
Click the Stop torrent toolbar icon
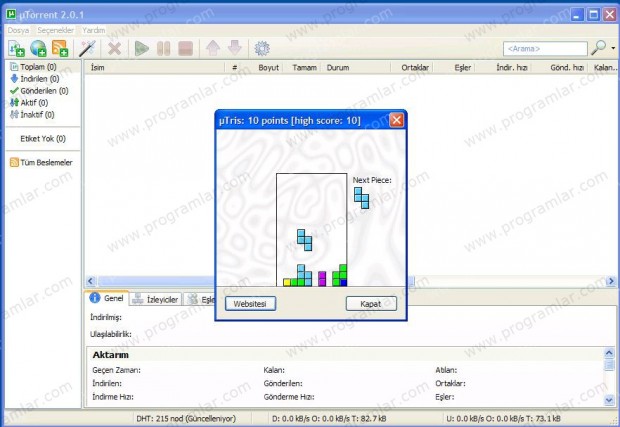pos(185,47)
